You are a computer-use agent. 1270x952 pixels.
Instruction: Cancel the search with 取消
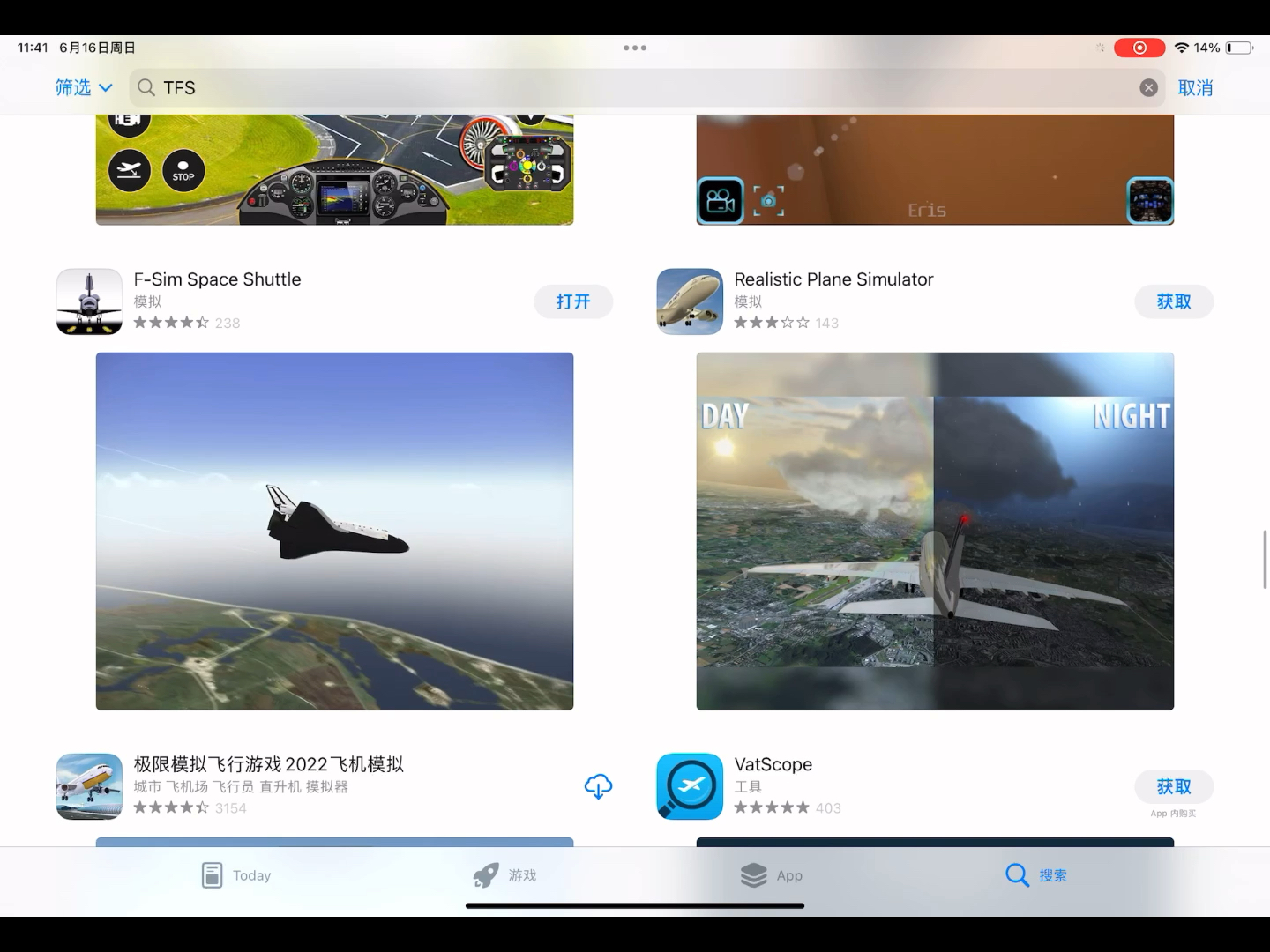pyautogui.click(x=1195, y=87)
